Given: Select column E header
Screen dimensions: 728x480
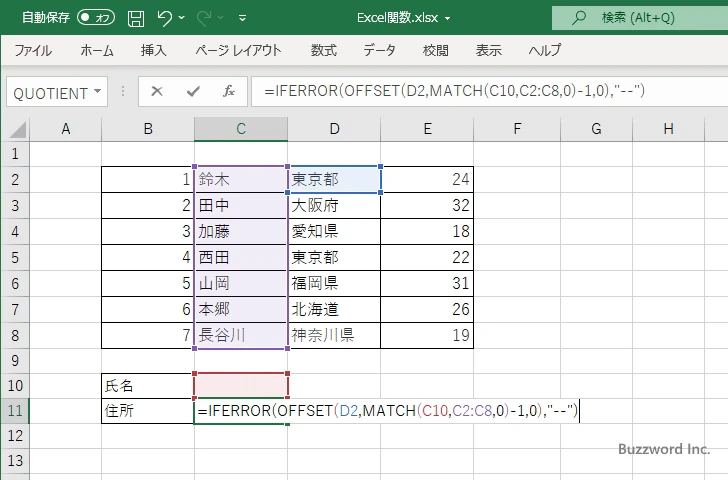Looking at the screenshot, I should click(x=427, y=129).
